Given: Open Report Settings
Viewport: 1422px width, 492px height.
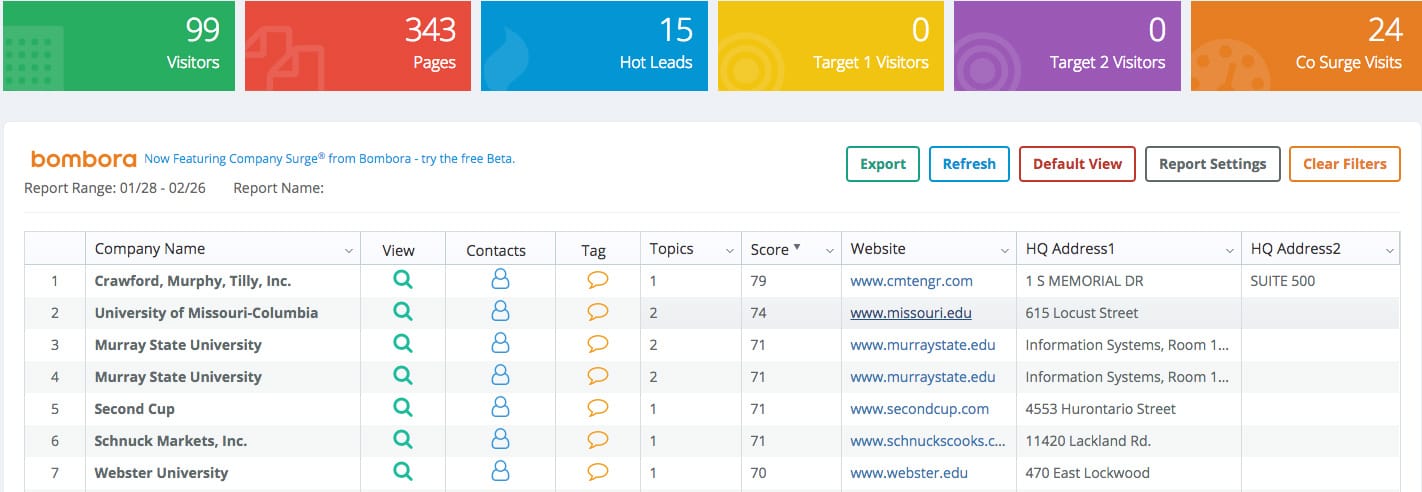Looking at the screenshot, I should click(x=1212, y=164).
